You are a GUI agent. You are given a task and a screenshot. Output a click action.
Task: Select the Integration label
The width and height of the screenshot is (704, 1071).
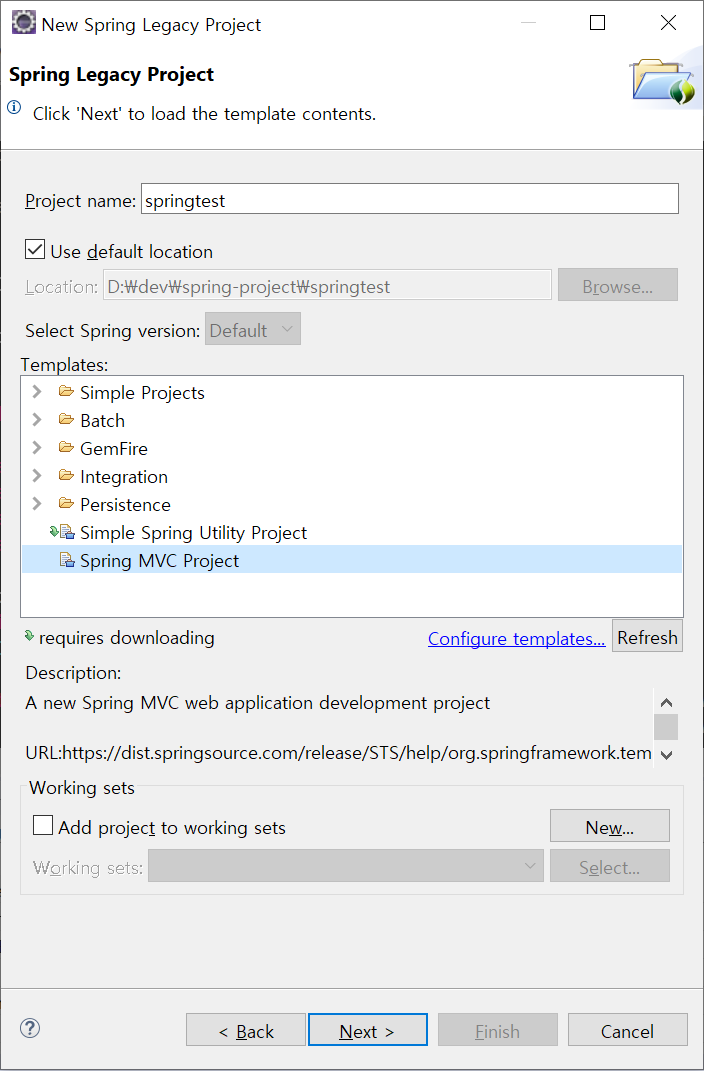click(124, 476)
